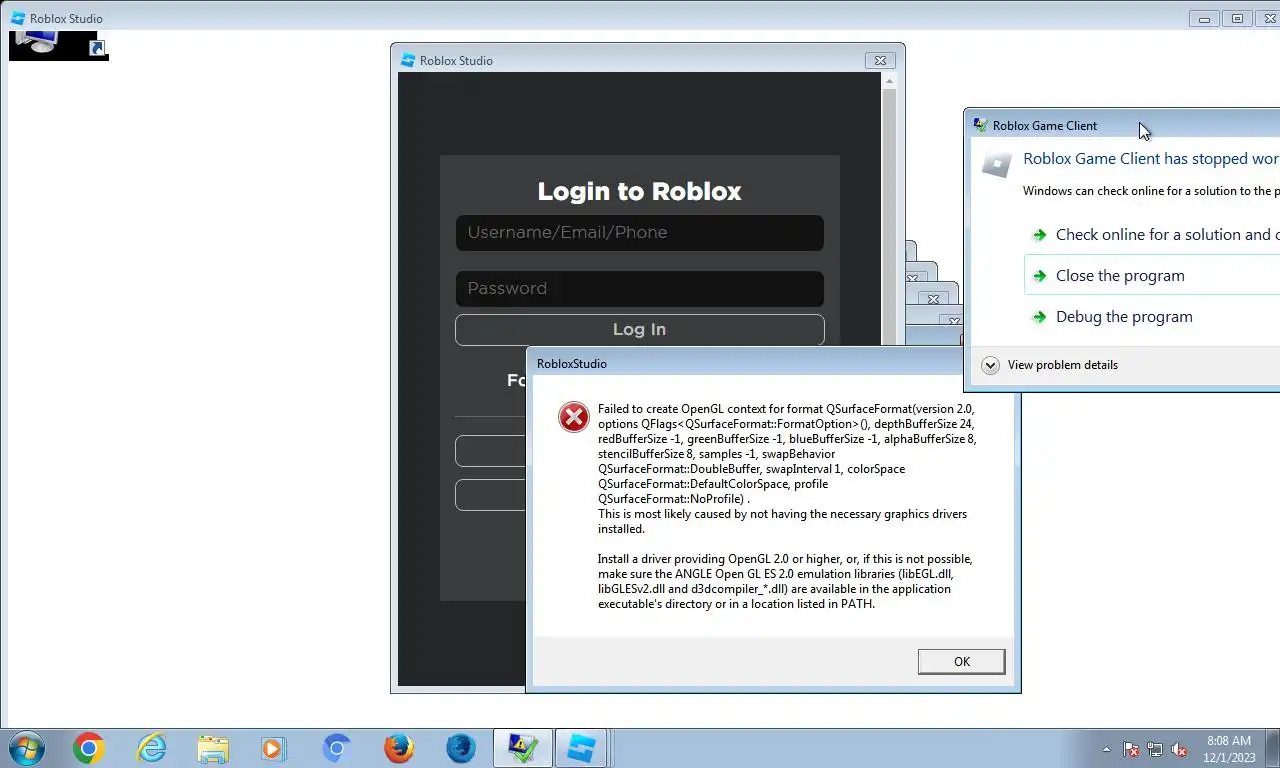This screenshot has width=1280, height=768.
Task: Choose 'Debug the program' option
Action: pyautogui.click(x=1124, y=317)
